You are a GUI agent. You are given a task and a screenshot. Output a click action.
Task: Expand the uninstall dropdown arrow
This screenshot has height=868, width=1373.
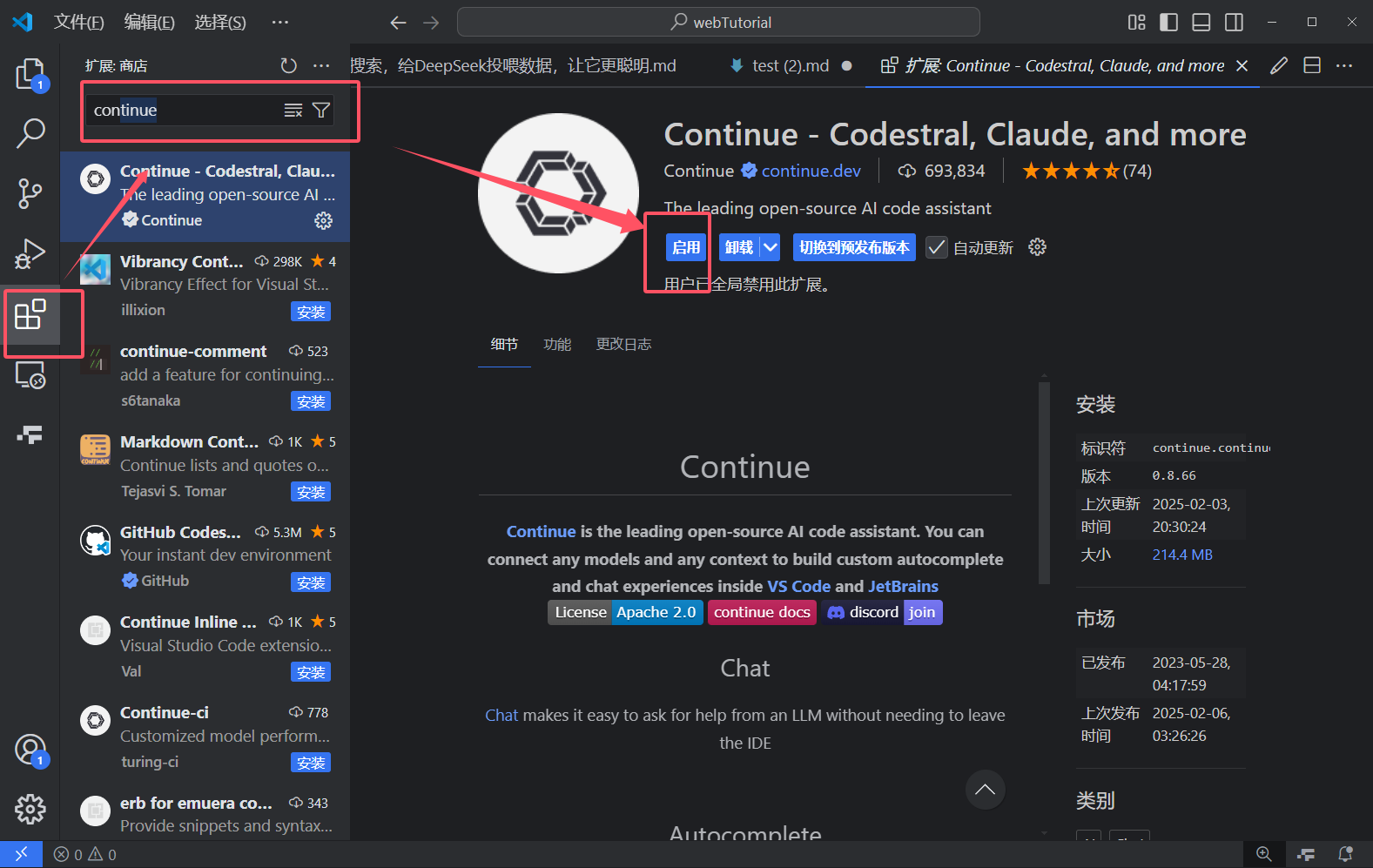coord(771,247)
